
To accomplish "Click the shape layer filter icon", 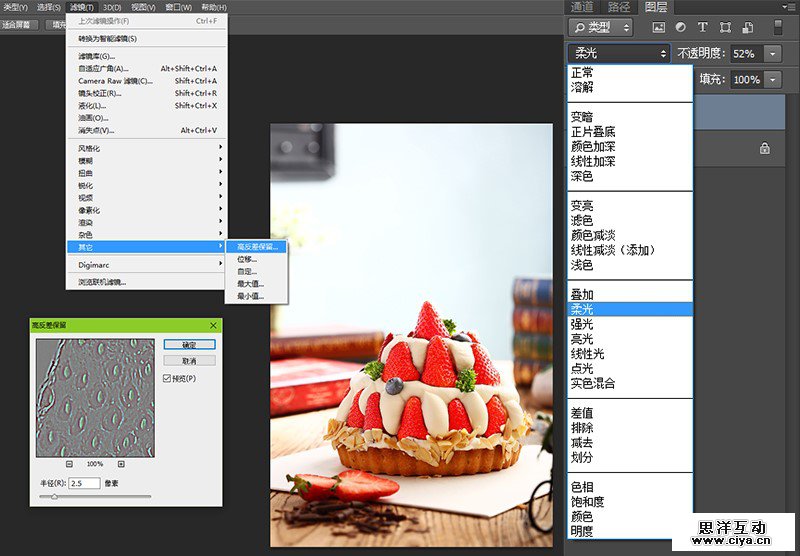I will 724,27.
